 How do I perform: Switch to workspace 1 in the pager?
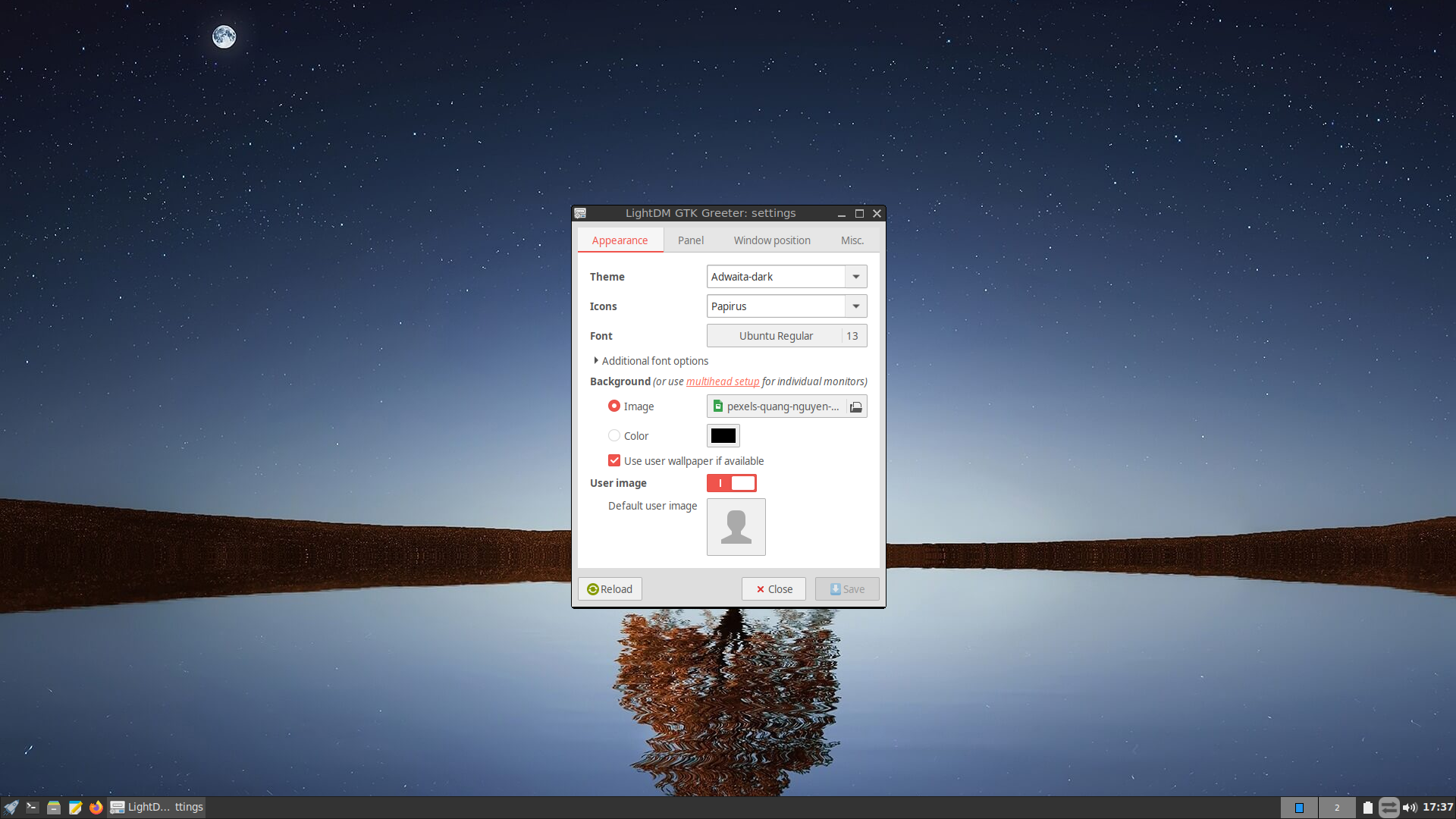(1299, 808)
